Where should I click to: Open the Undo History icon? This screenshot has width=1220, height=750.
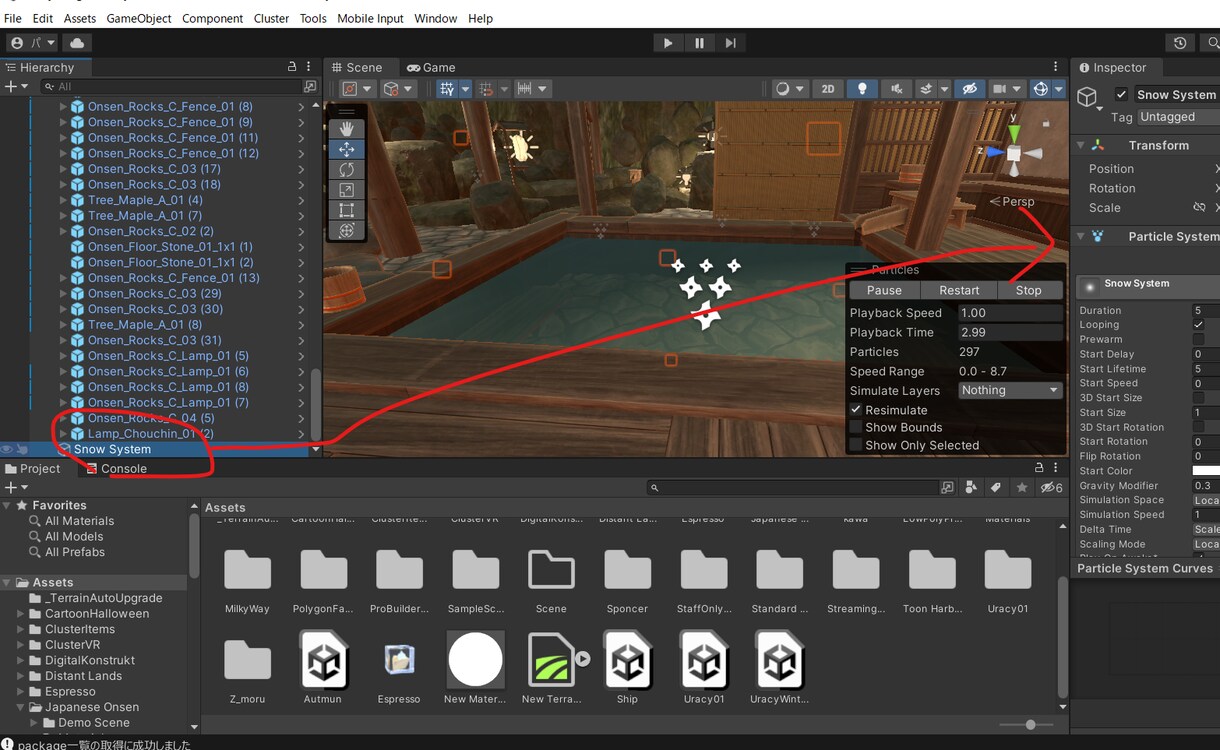pos(1180,43)
